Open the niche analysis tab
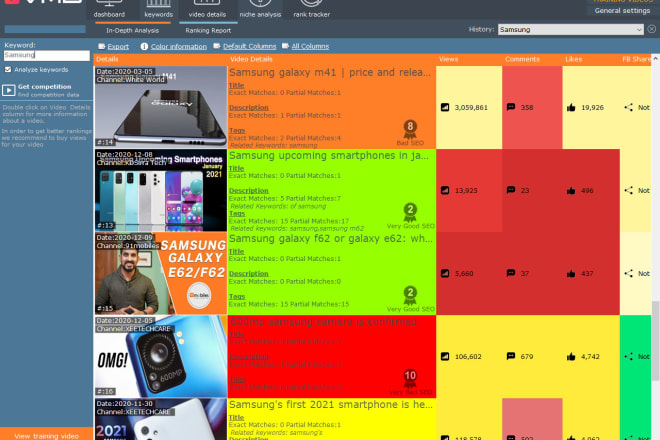 coord(260,9)
